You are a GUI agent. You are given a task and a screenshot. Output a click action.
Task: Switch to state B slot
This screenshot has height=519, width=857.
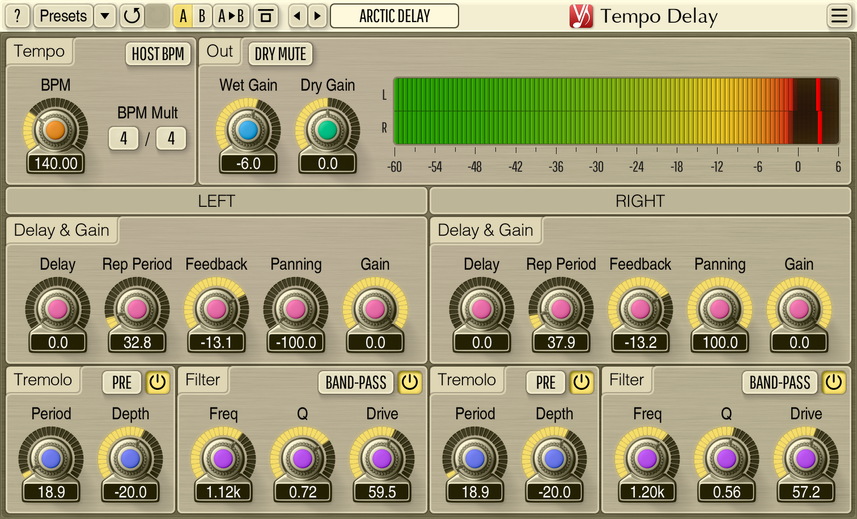pyautogui.click(x=202, y=16)
